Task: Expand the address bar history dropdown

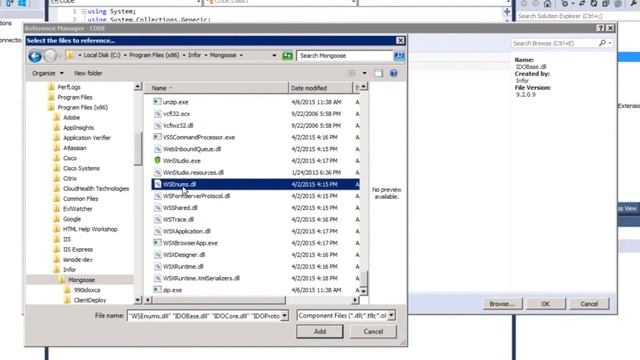Action: coord(274,55)
